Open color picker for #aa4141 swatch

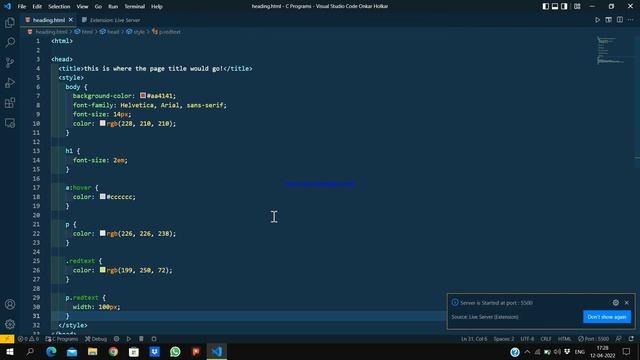(143, 96)
